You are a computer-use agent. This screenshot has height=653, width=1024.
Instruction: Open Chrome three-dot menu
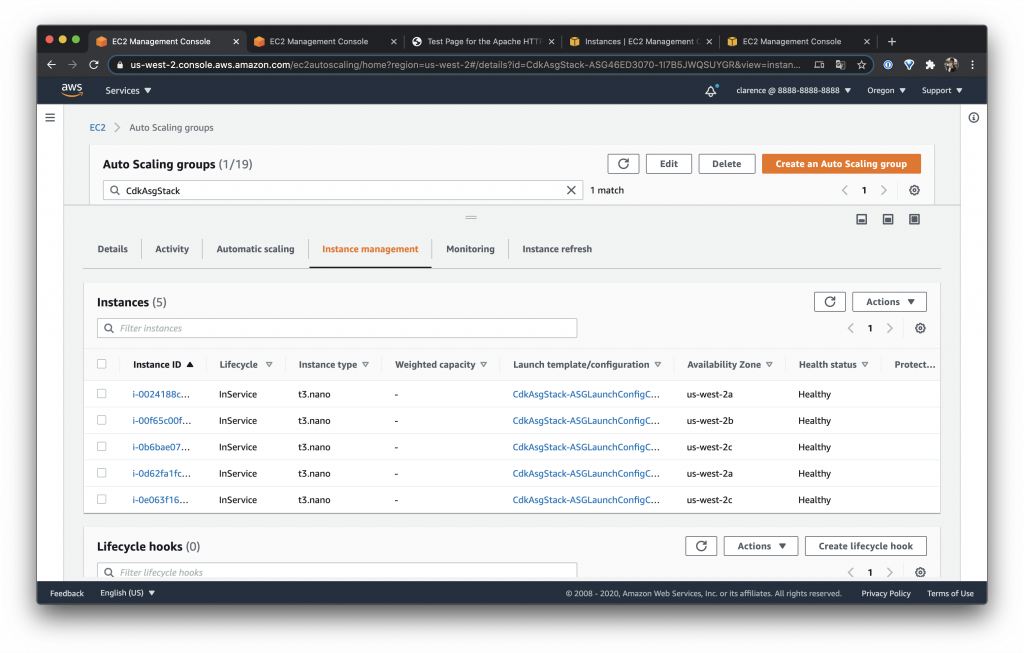pyautogui.click(x=972, y=65)
